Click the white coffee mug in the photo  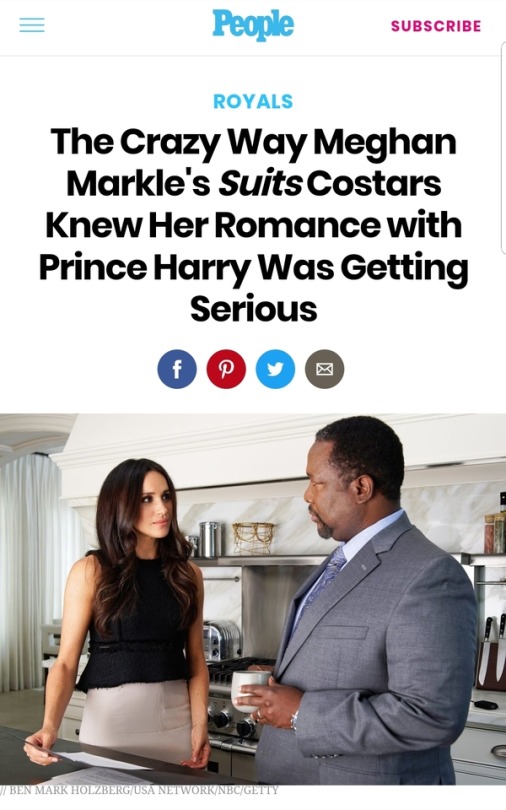click(x=249, y=691)
